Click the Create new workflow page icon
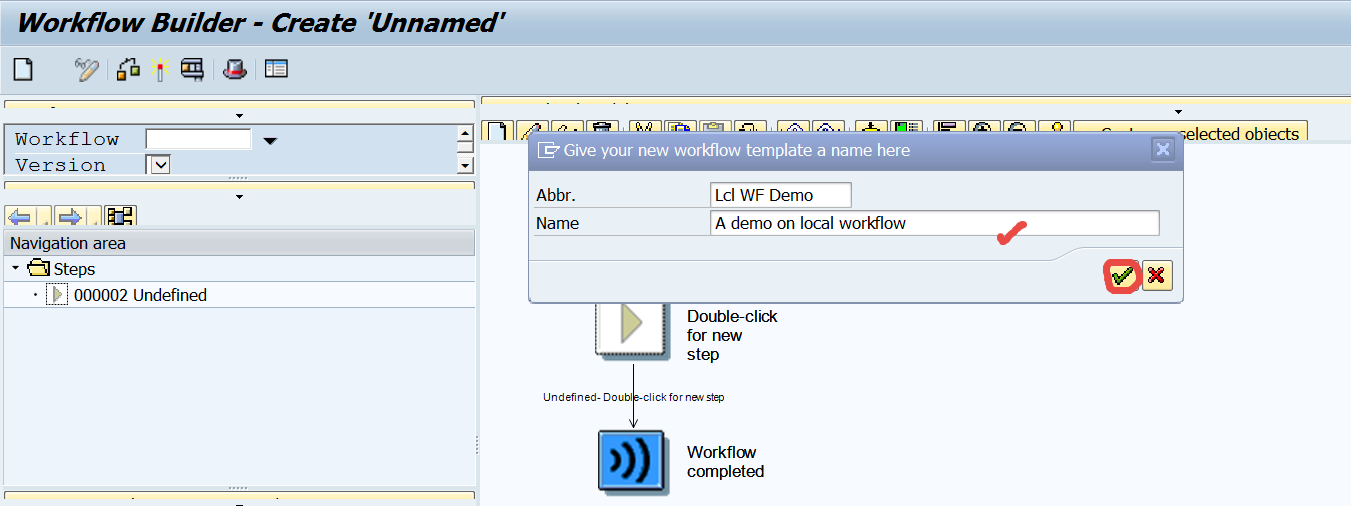This screenshot has width=1351, height=506. (x=22, y=69)
